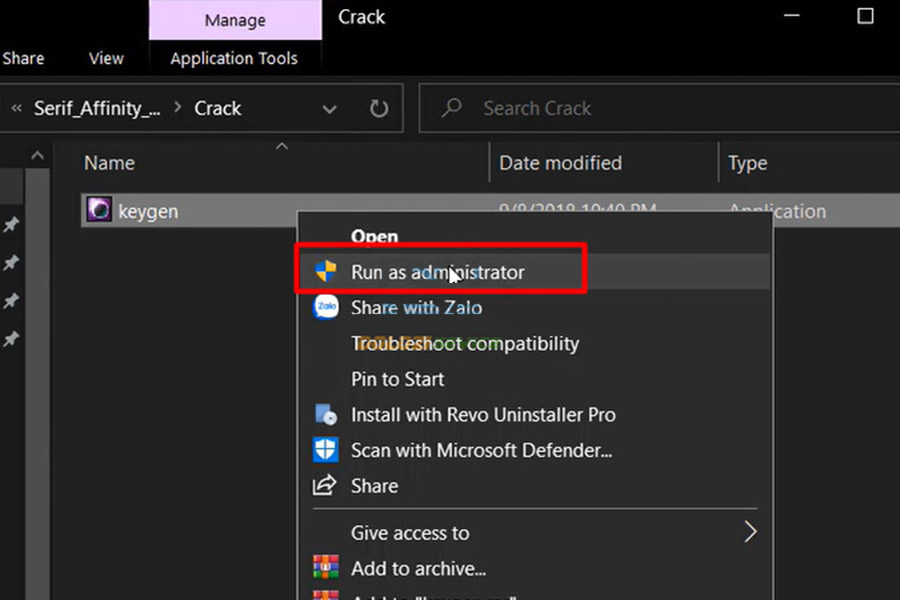Sort by the Date modified column
This screenshot has height=600, width=900.
point(560,163)
